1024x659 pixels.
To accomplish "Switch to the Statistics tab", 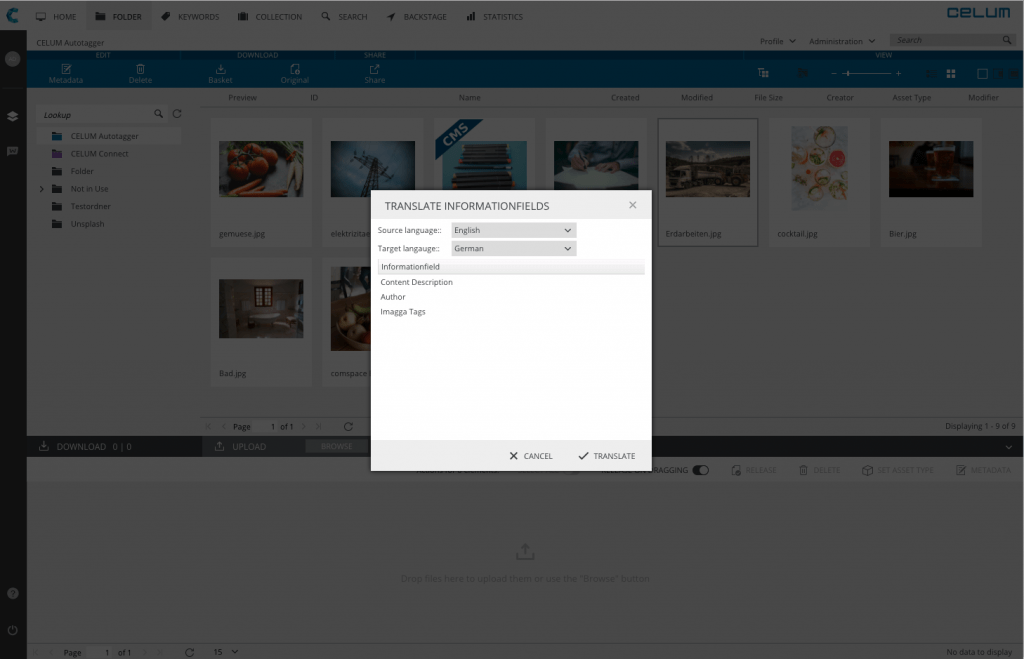I will 494,17.
